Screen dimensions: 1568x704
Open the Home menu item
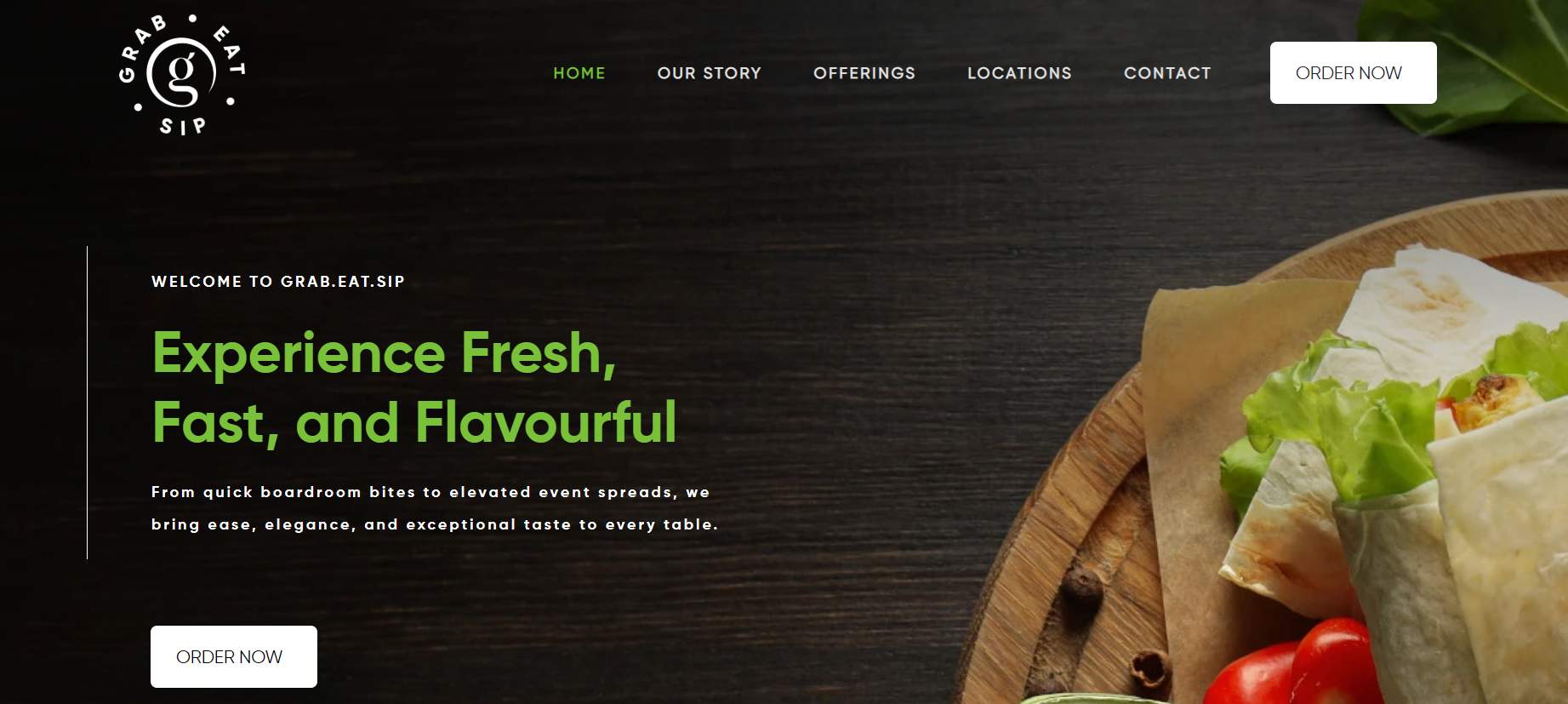(579, 73)
